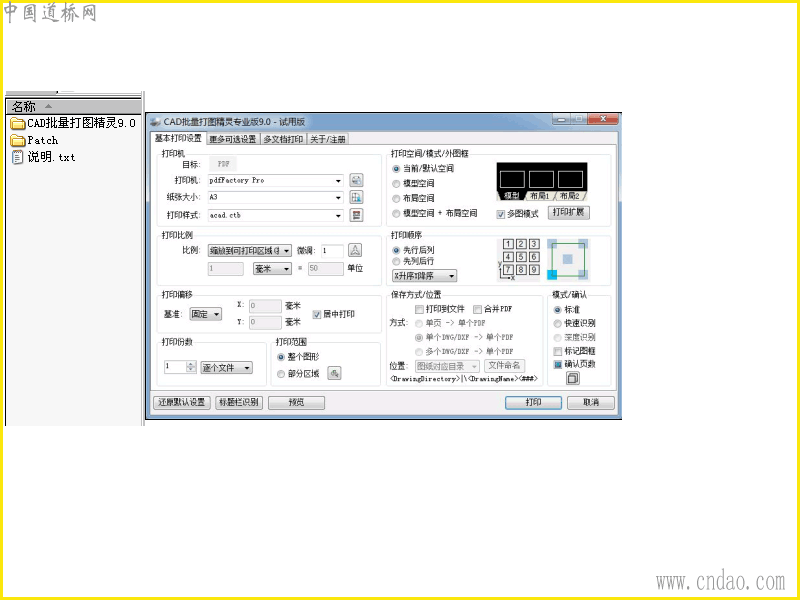Click the X offset input field
The image size is (800, 600).
[265, 306]
